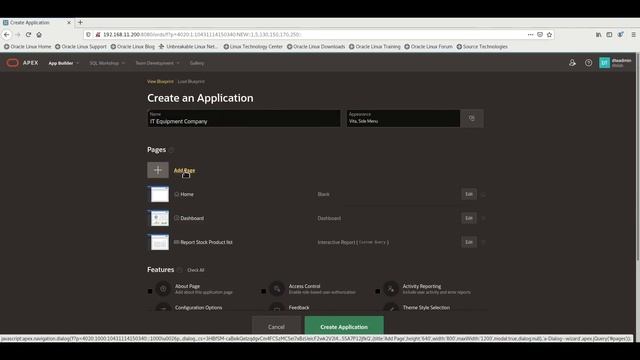Click the Features help icon
This screenshot has width=640, height=360.
[x=180, y=270]
